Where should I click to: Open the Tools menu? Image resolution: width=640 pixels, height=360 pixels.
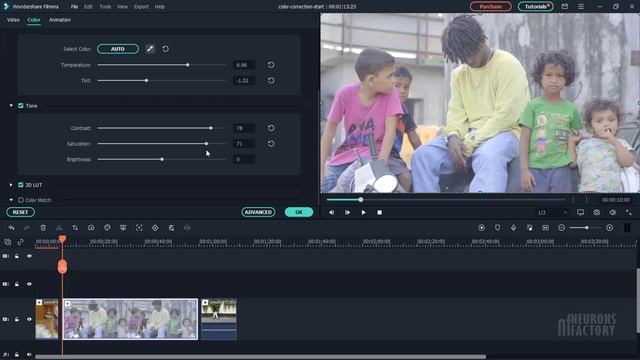pos(105,7)
